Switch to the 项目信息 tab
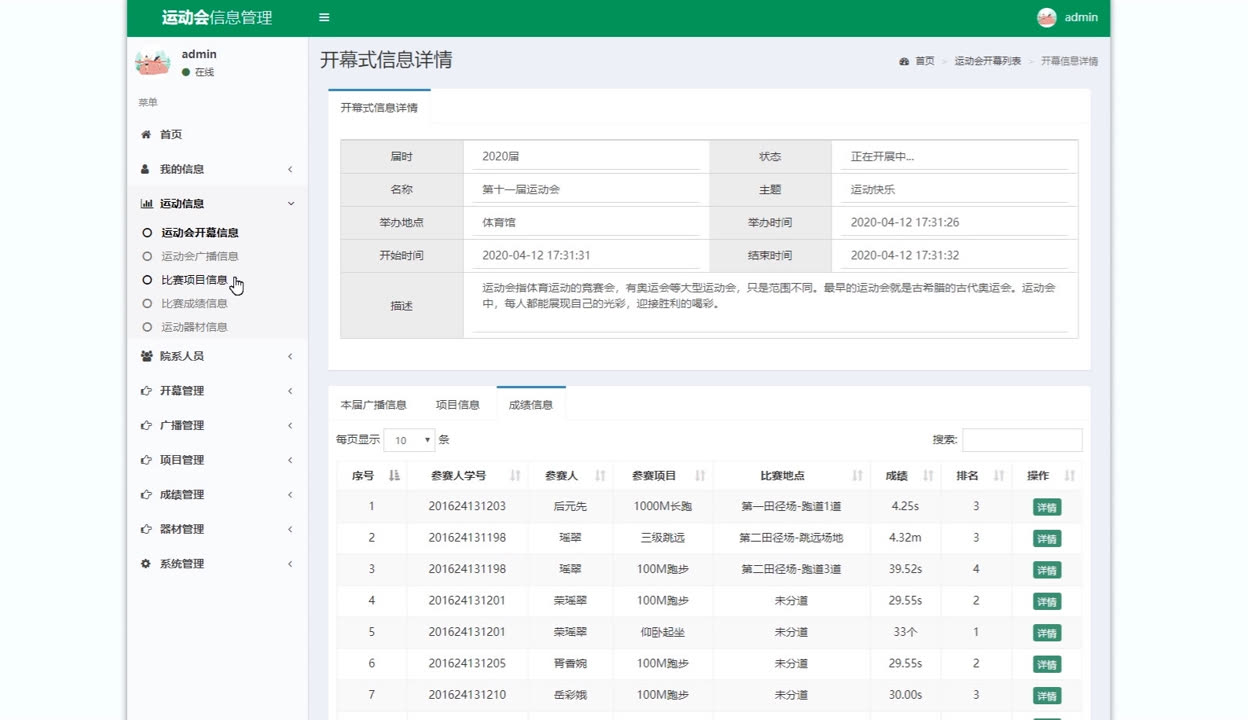Viewport: 1248px width, 720px height. click(x=457, y=405)
